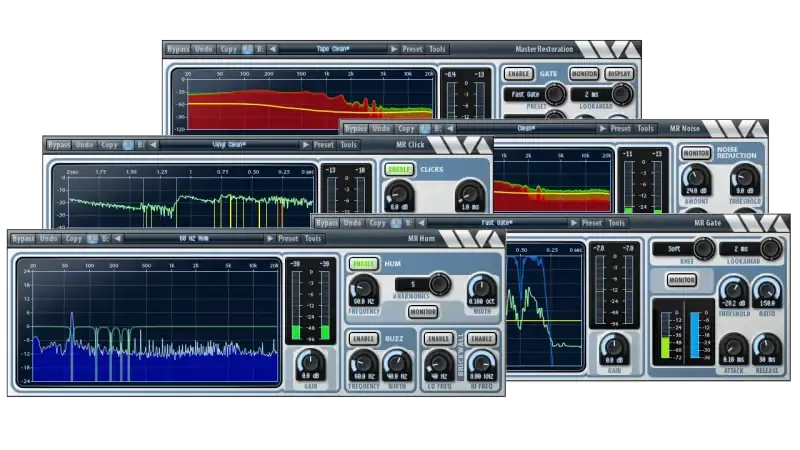Click the Gain knob in MR Hum
Screen dimensions: 800x450
point(310,363)
